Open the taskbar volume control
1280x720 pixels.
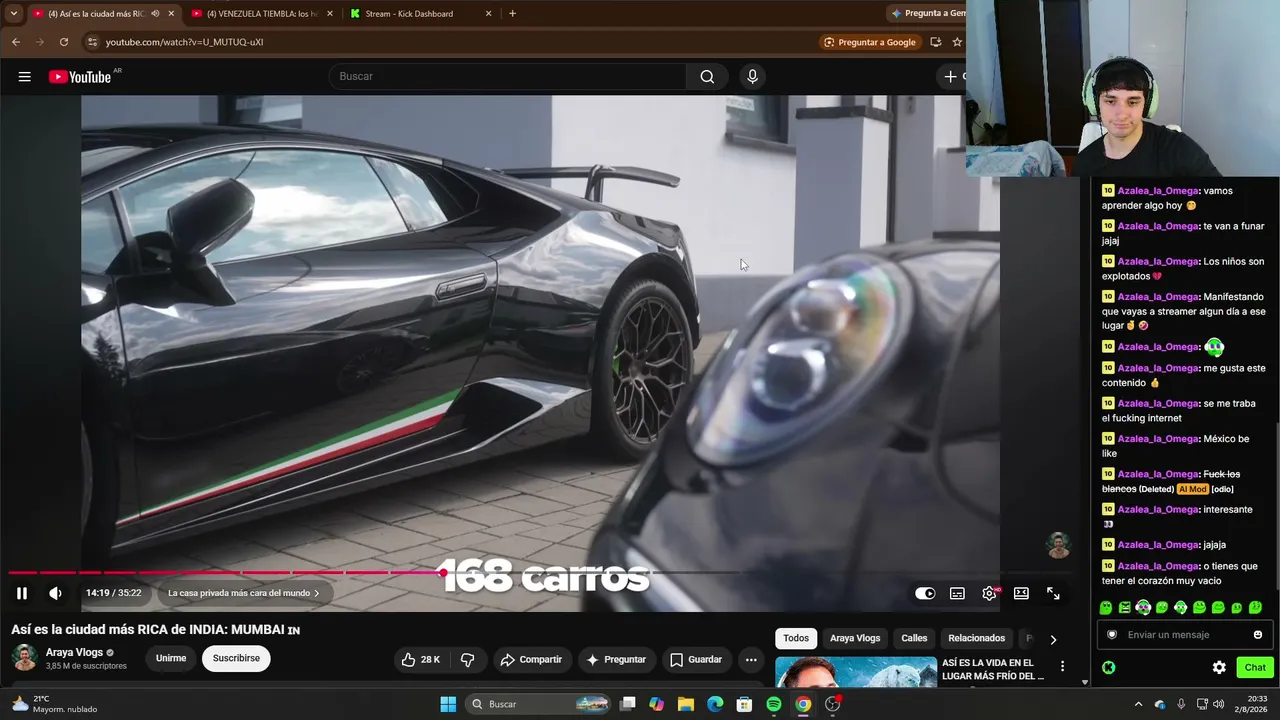(x=1218, y=704)
